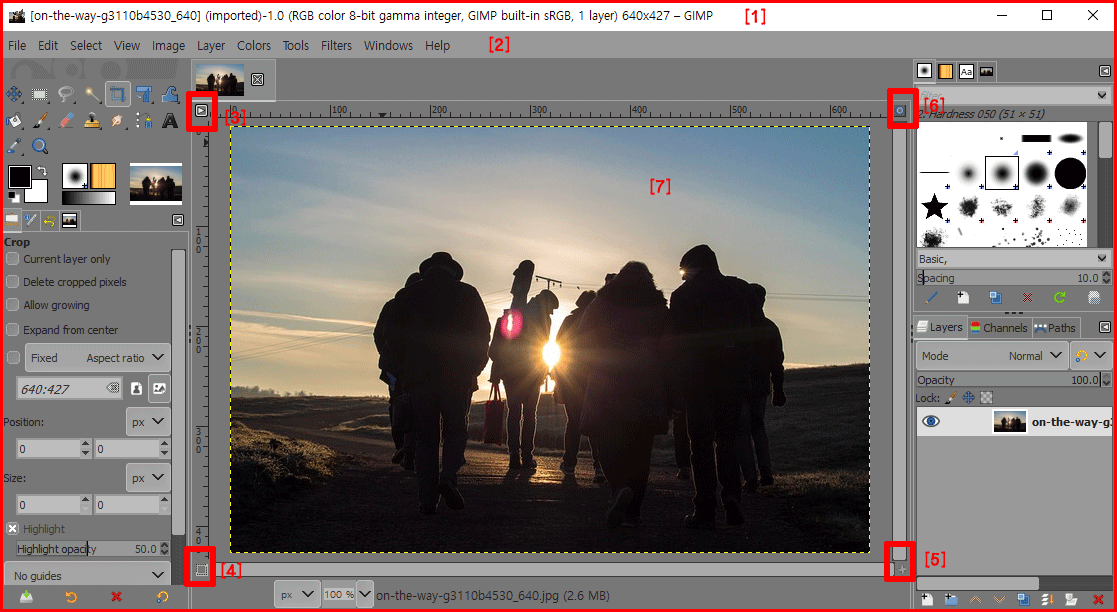Enable Delete cropped pixels checkbox
Viewport: 1117px width, 612px height.
(12, 282)
